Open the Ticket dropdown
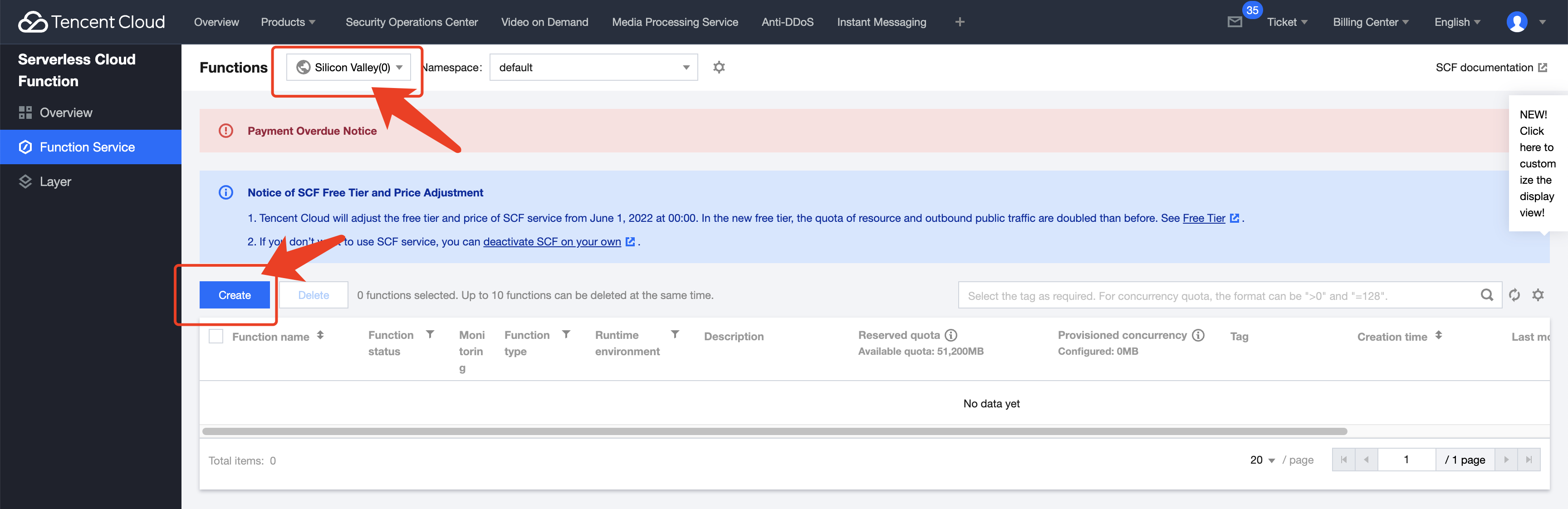This screenshot has width=1568, height=509. [x=1287, y=22]
